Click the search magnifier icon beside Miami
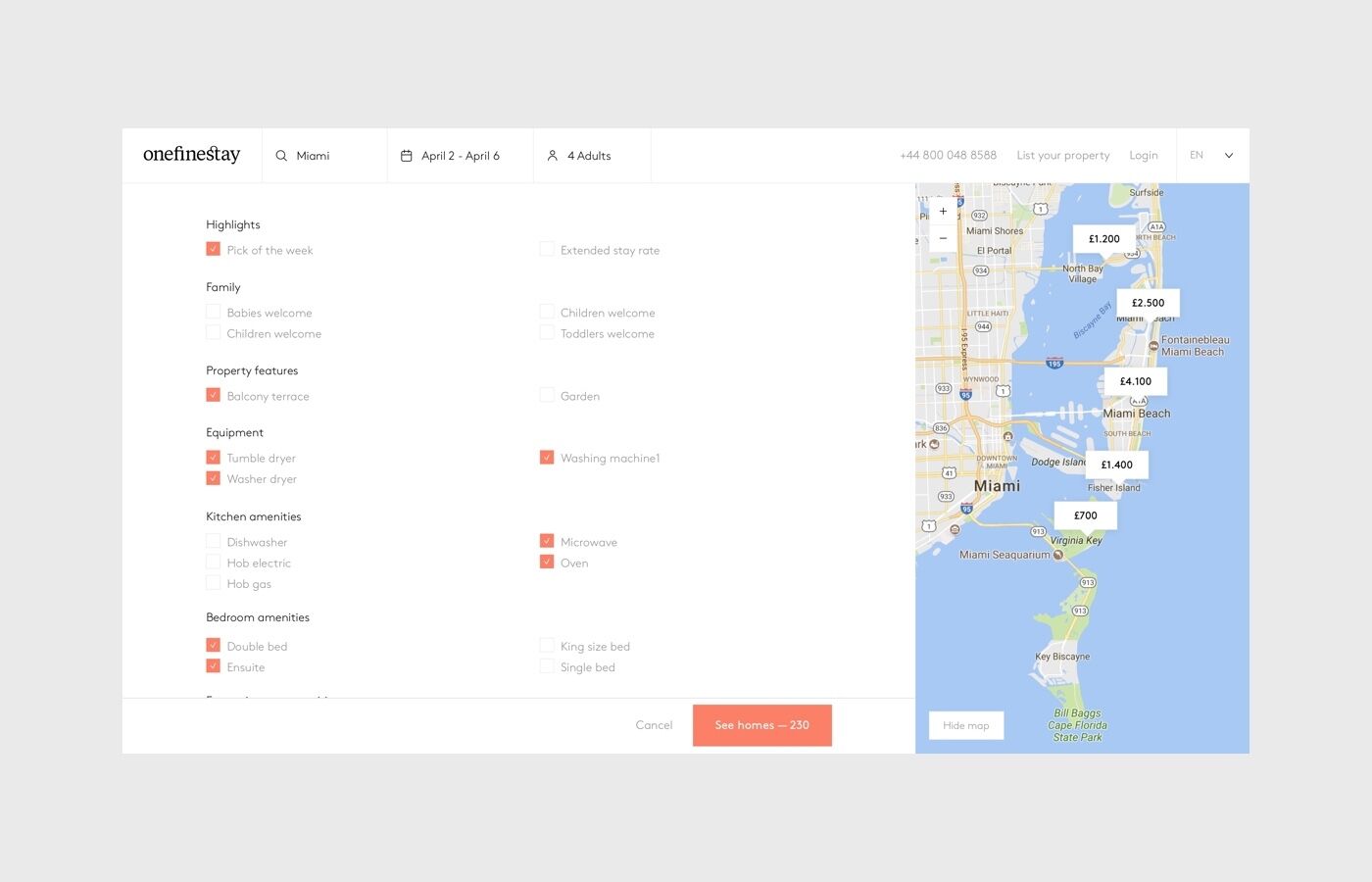The height and width of the screenshot is (882, 1372). [281, 156]
